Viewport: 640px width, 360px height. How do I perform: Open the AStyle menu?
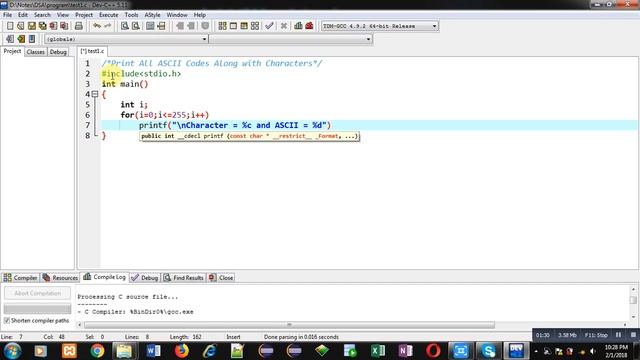(152, 15)
